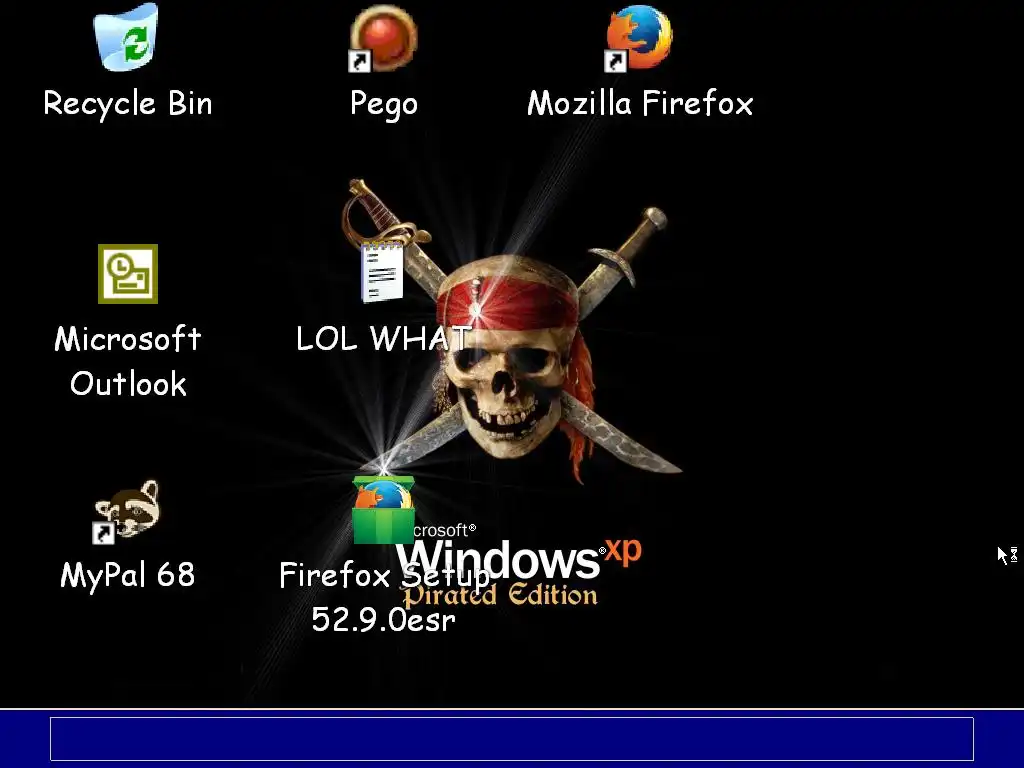Click the "Recycle Bin" label text

128,103
